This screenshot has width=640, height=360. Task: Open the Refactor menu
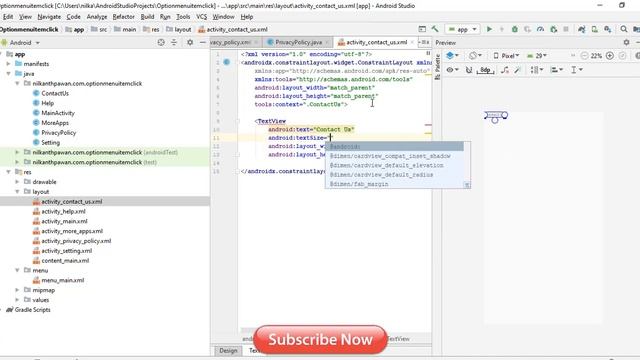click(x=123, y=17)
